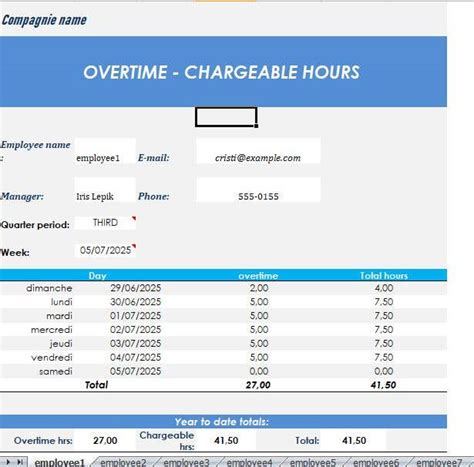Image resolution: width=474 pixels, height=467 pixels.
Task: Select the jeudi day cell
Action: click(61, 344)
